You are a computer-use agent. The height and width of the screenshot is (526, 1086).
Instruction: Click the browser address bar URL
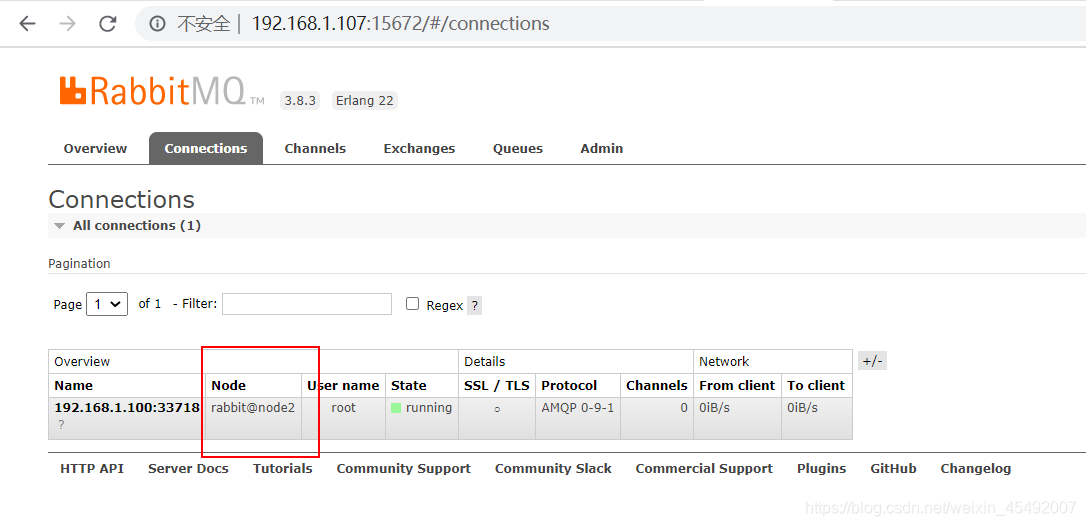[400, 24]
